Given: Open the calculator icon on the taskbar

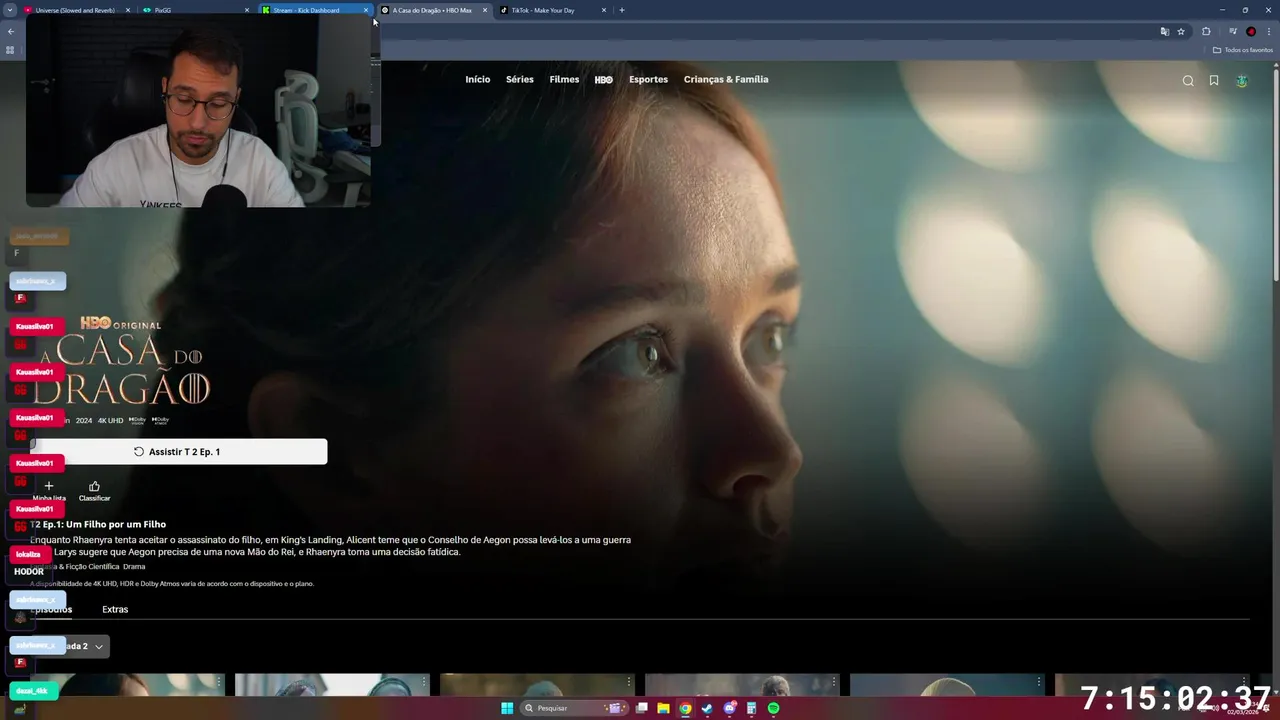Looking at the screenshot, I should pyautogui.click(x=751, y=708).
